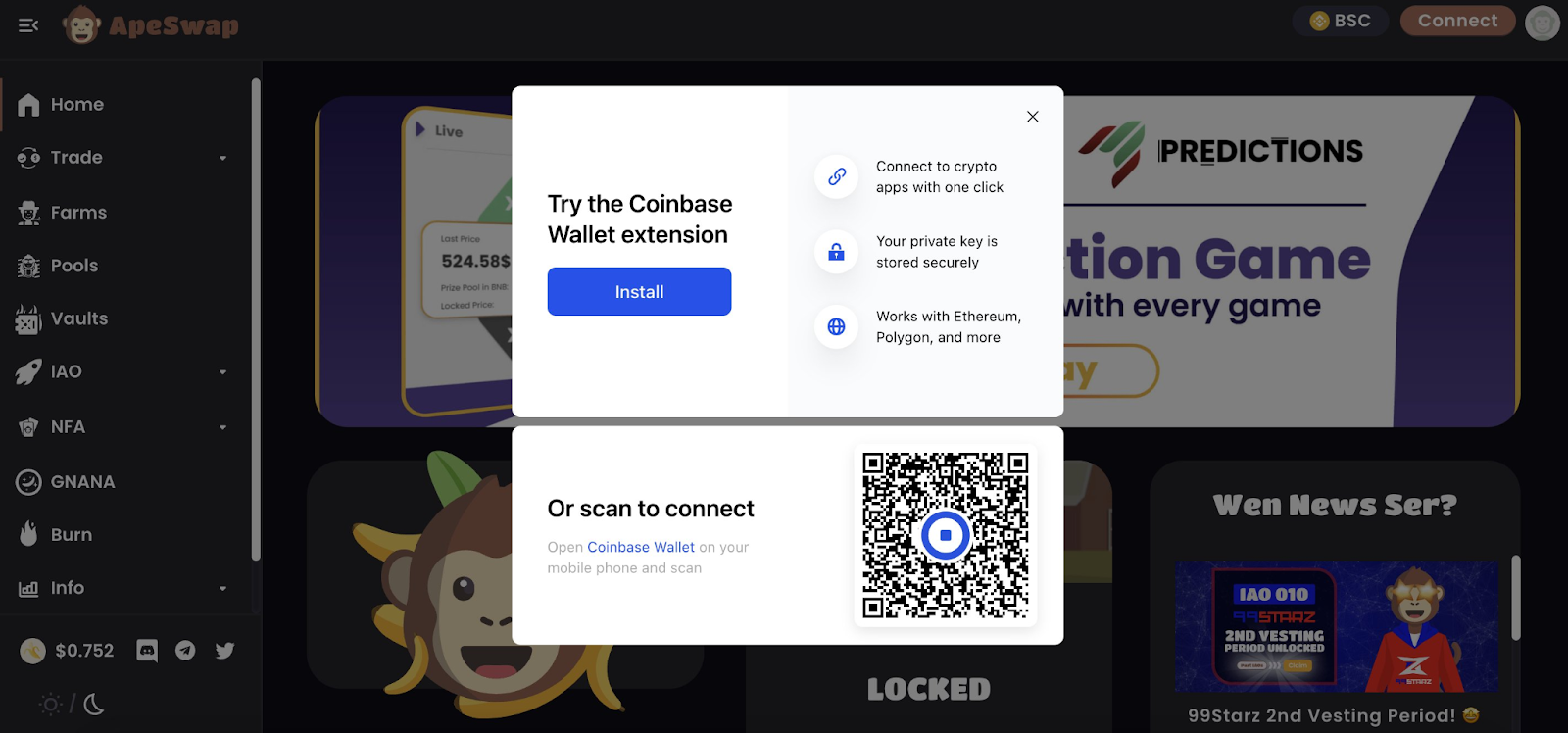This screenshot has width=1568, height=733.
Task: Open the Discord icon in sidebar footer
Action: [147, 651]
